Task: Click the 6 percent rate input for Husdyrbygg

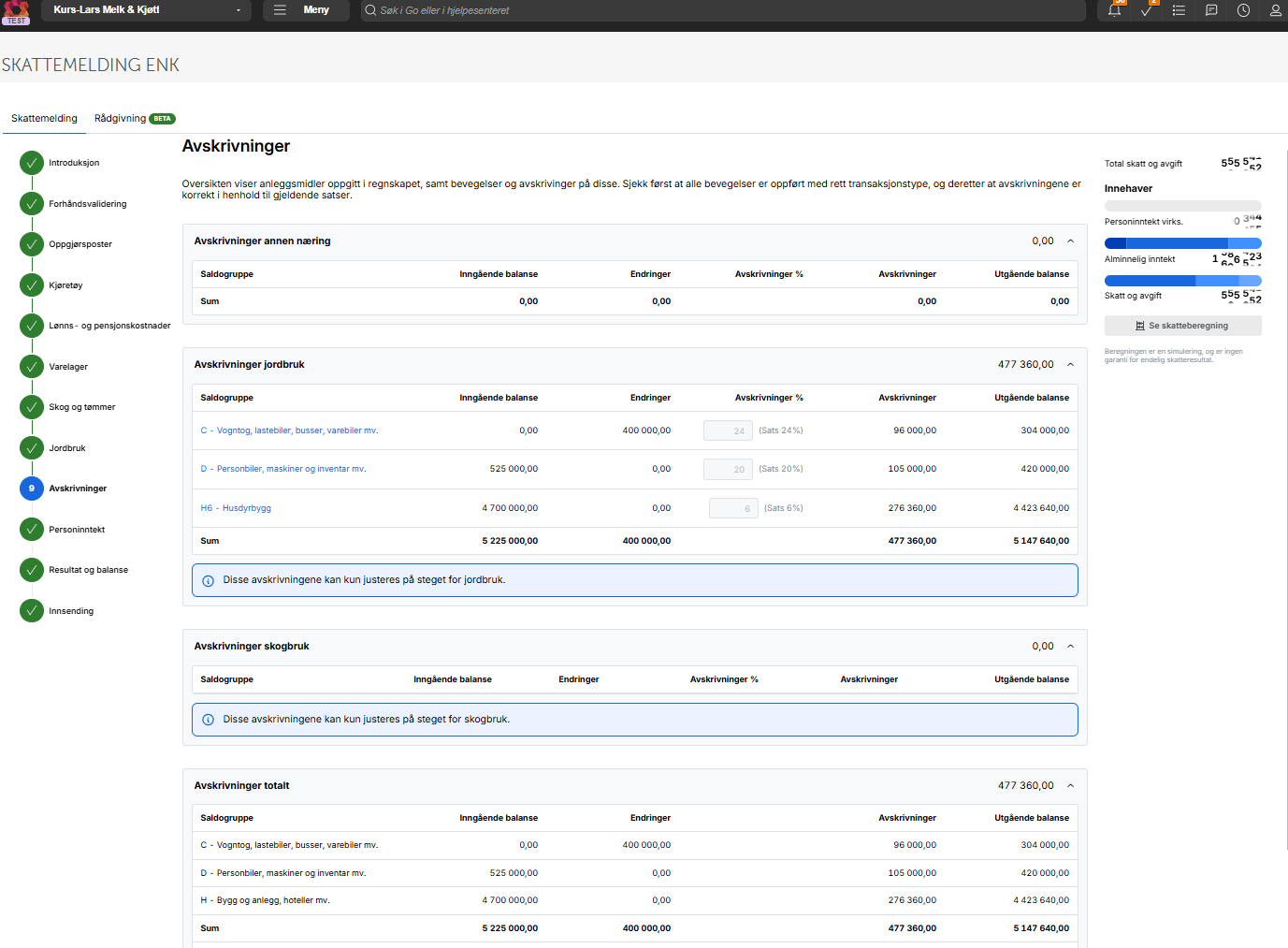Action: 733,508
